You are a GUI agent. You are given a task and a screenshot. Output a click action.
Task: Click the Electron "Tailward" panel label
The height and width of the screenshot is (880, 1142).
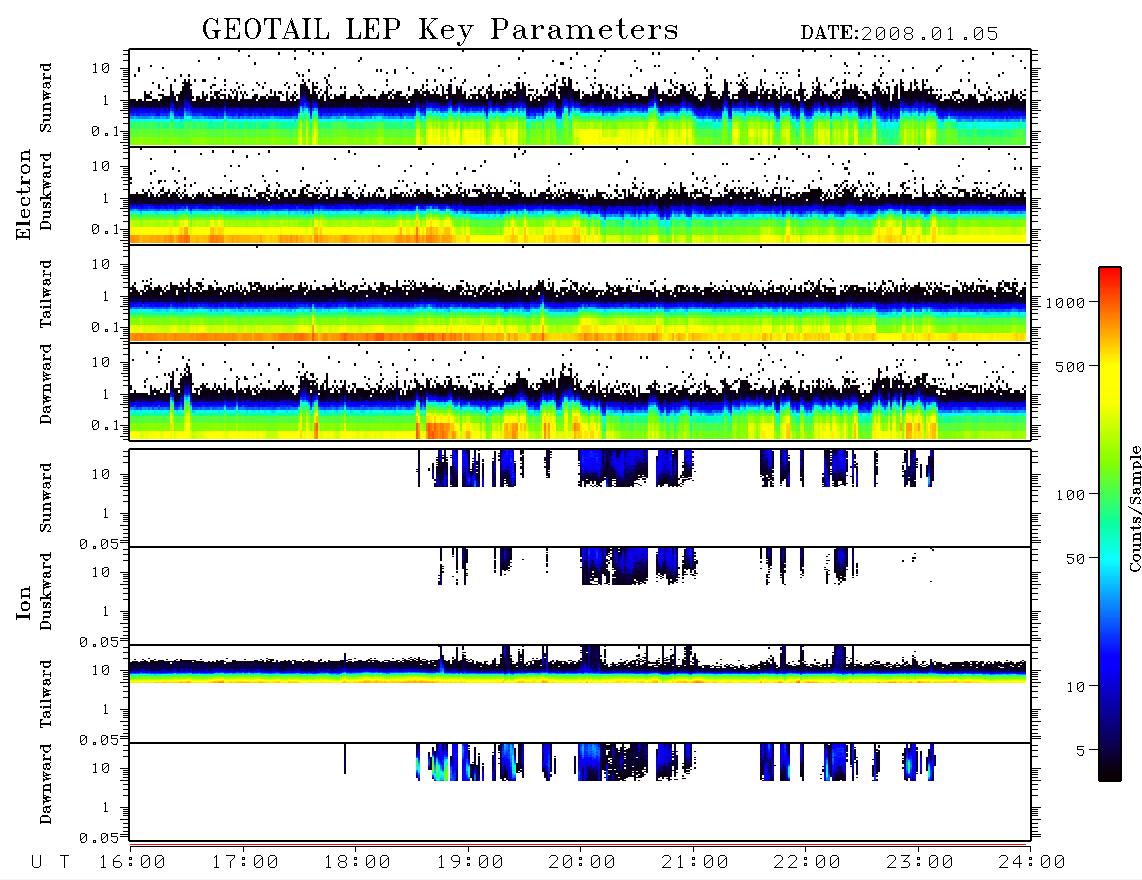46,294
